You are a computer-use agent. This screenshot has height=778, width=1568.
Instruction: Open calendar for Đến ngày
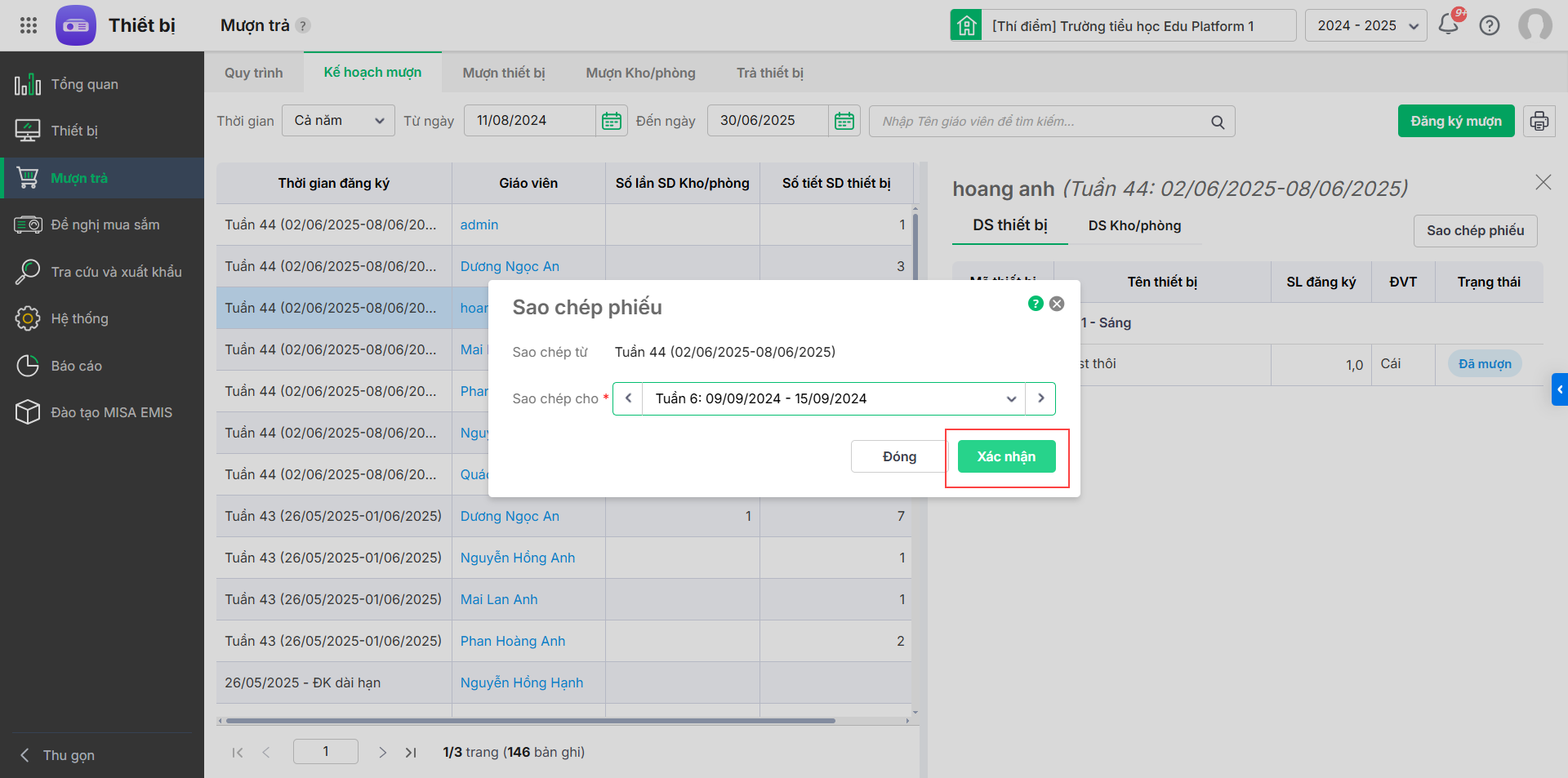pyautogui.click(x=844, y=121)
